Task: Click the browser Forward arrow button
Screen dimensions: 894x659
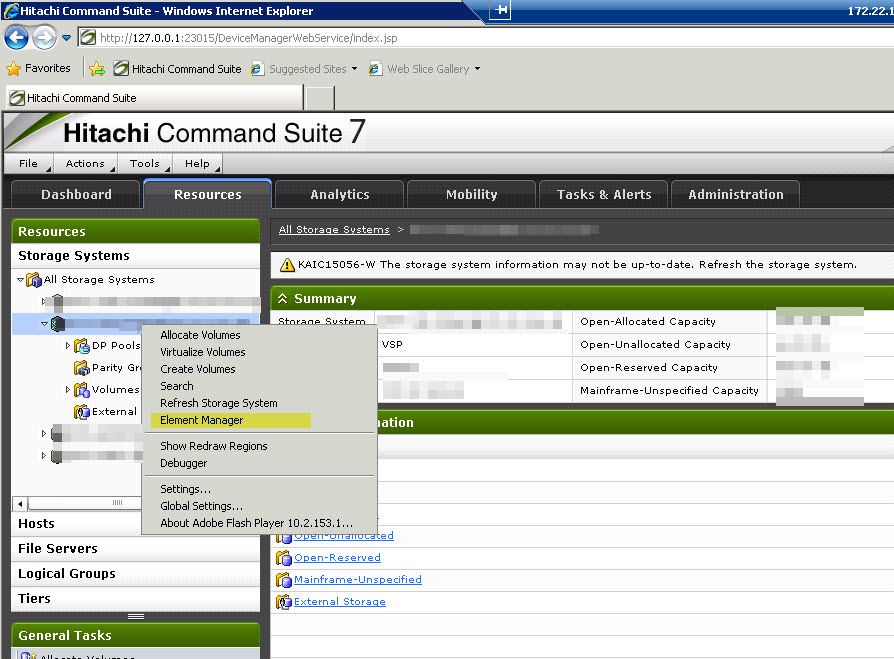Action: click(x=44, y=38)
